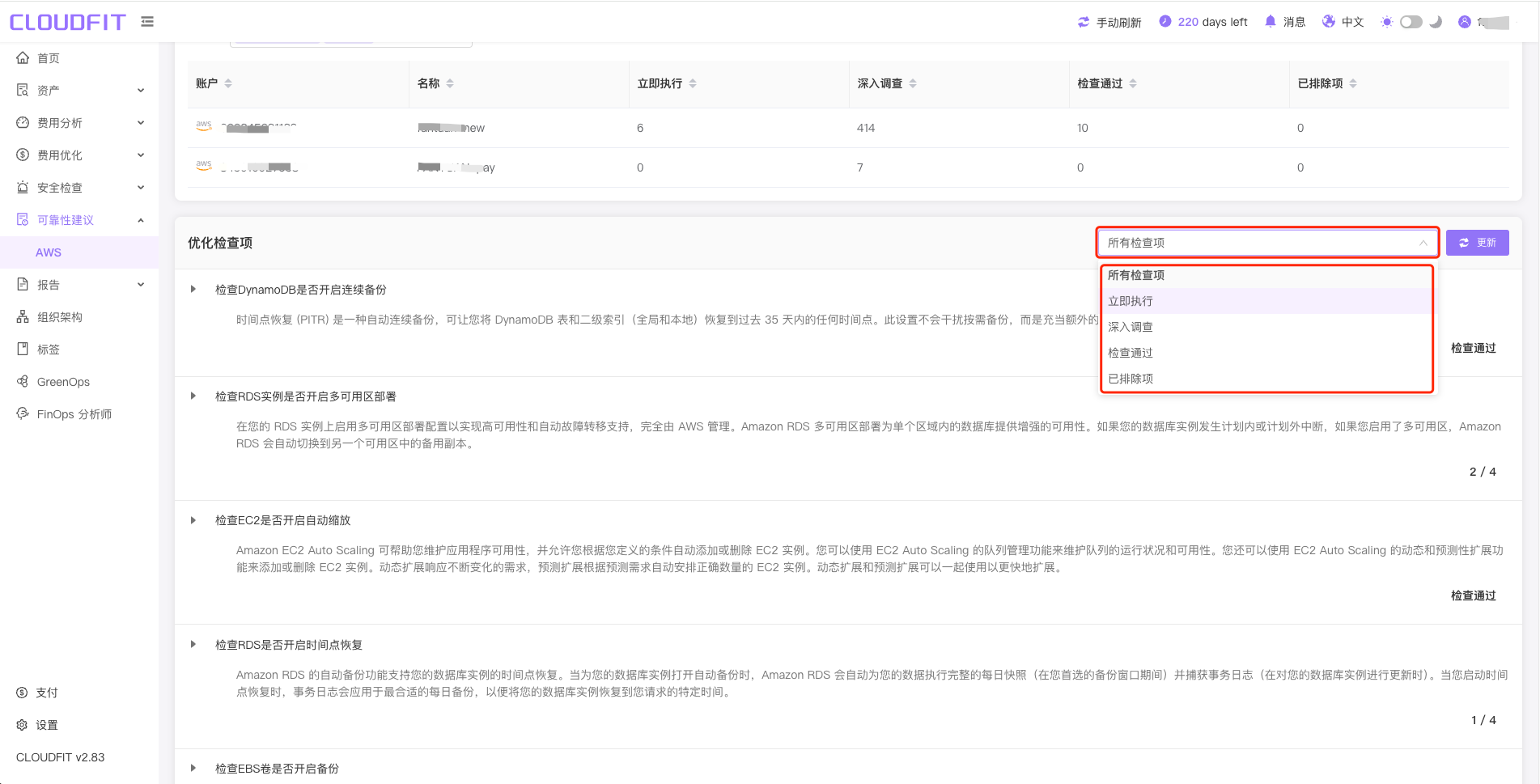This screenshot has width=1540, height=784.
Task: Expand the EBS volume backup check
Action: (193, 768)
